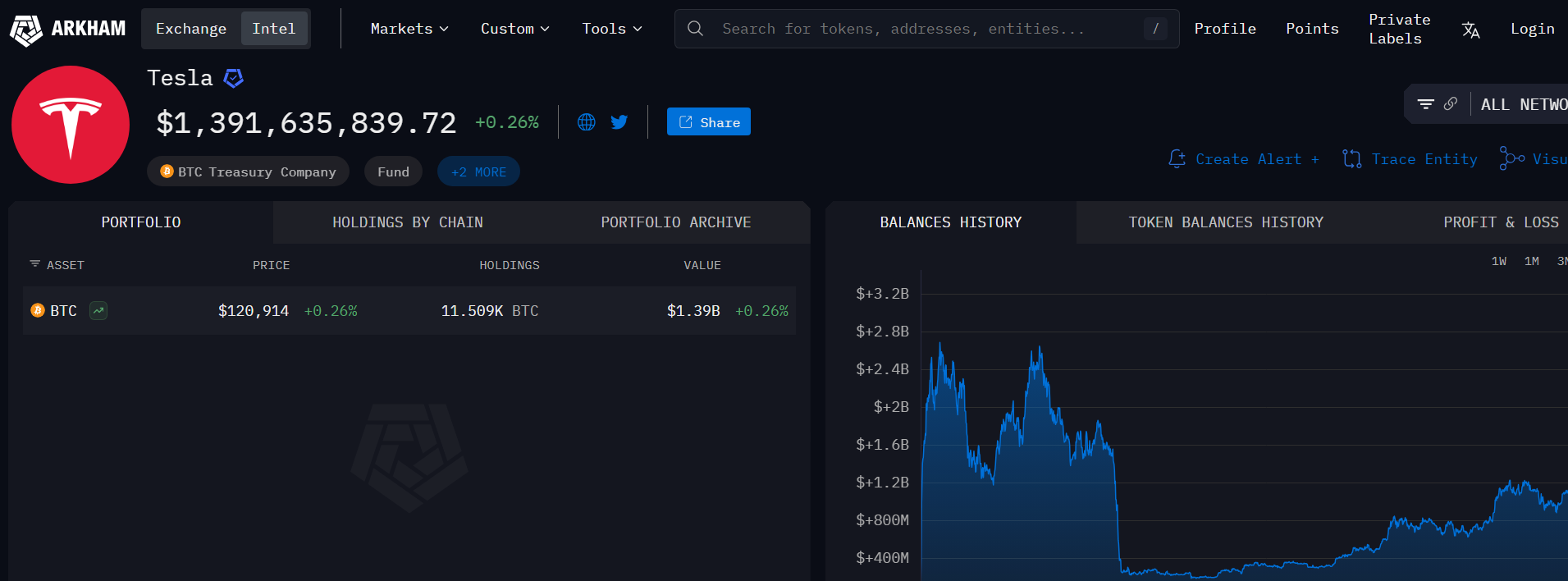Expand the Custom dropdown

514,29
